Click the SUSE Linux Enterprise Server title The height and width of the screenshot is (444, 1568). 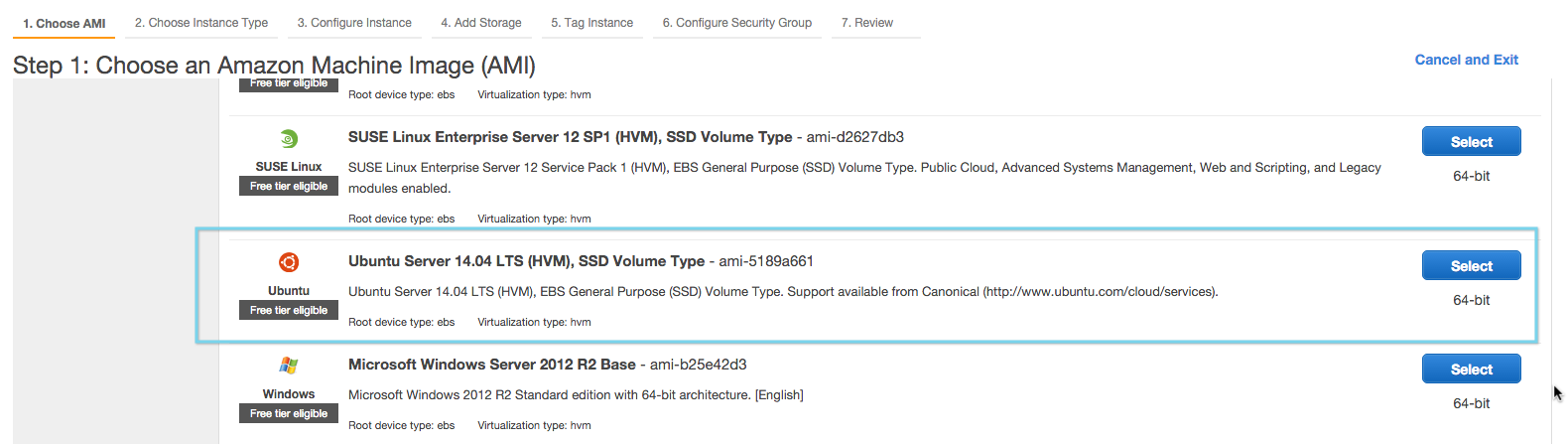pos(570,137)
